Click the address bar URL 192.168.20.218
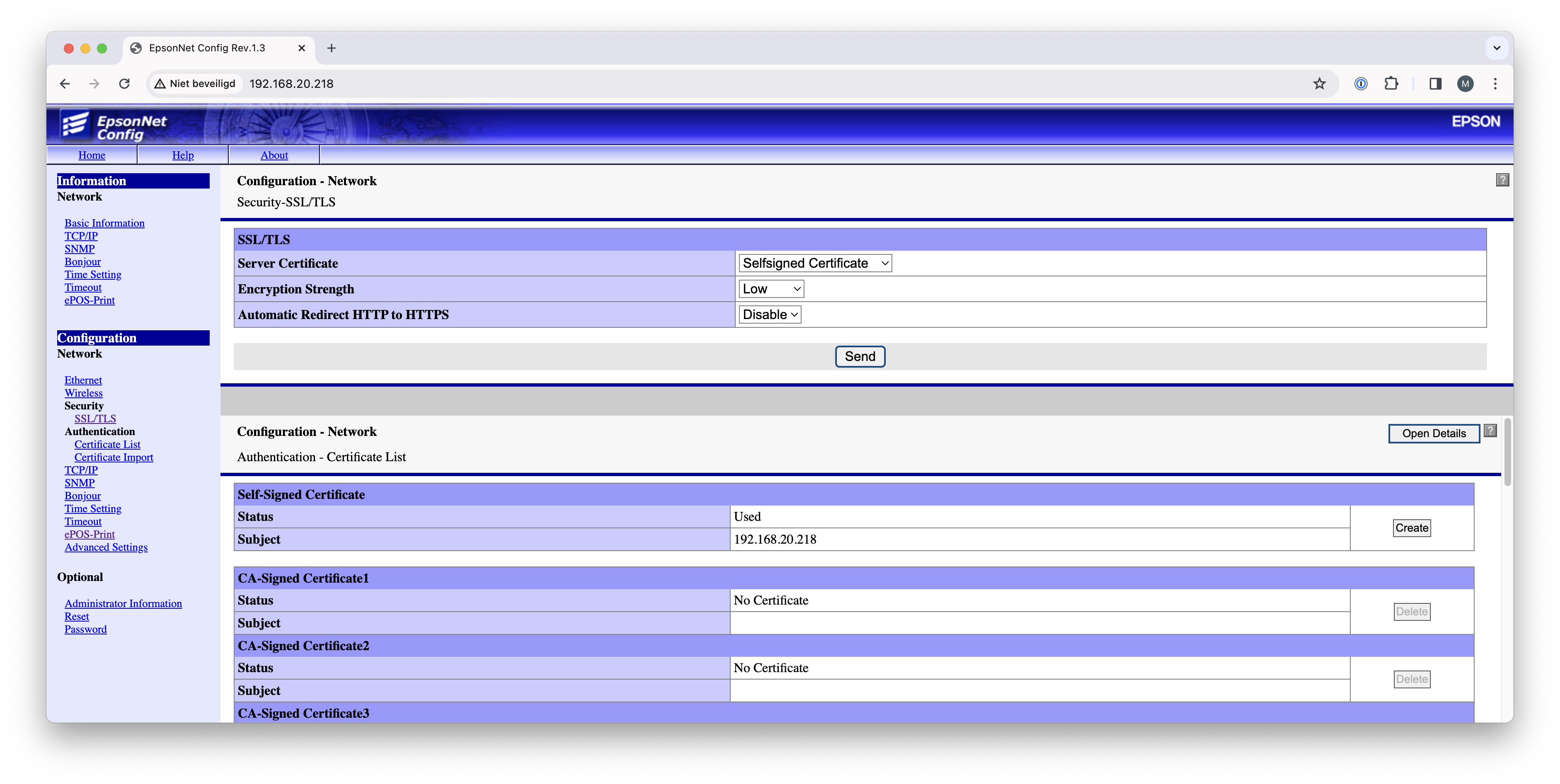The height and width of the screenshot is (784, 1560). 291,84
